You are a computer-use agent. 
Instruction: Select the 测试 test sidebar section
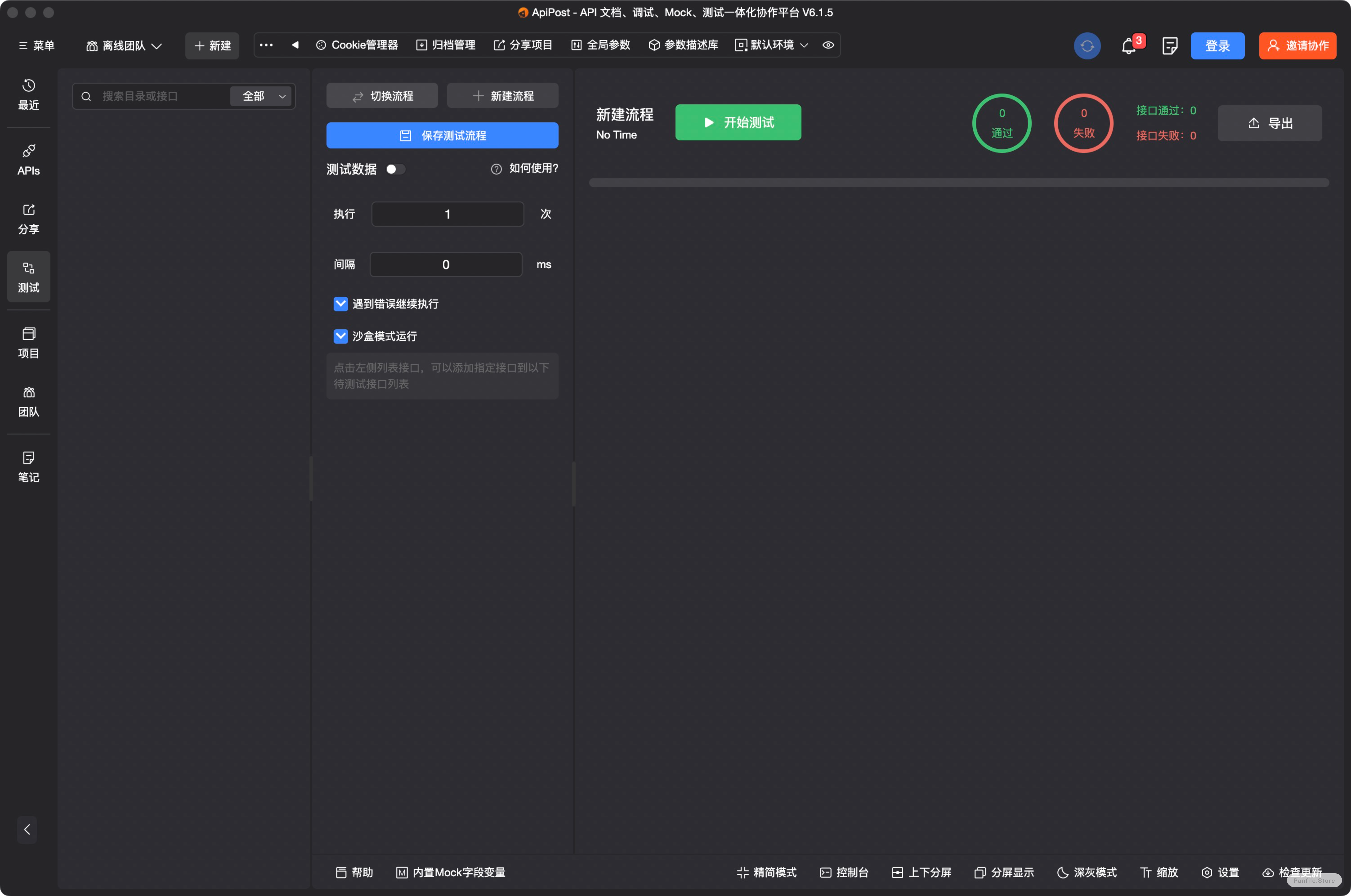tap(29, 277)
